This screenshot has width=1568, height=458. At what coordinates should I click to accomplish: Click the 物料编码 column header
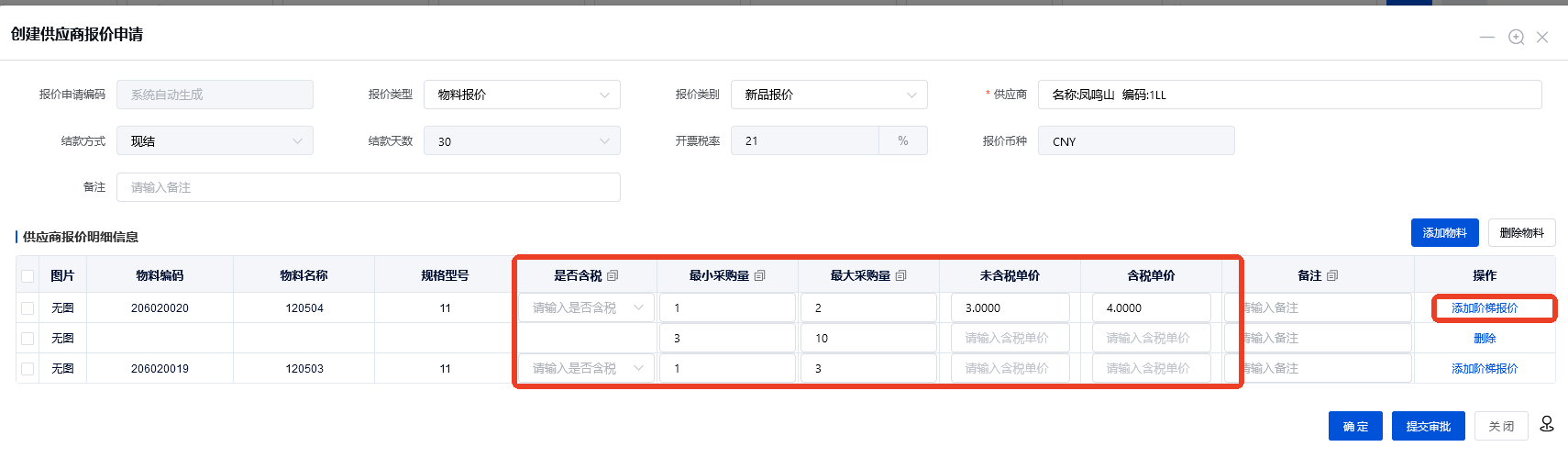160,275
